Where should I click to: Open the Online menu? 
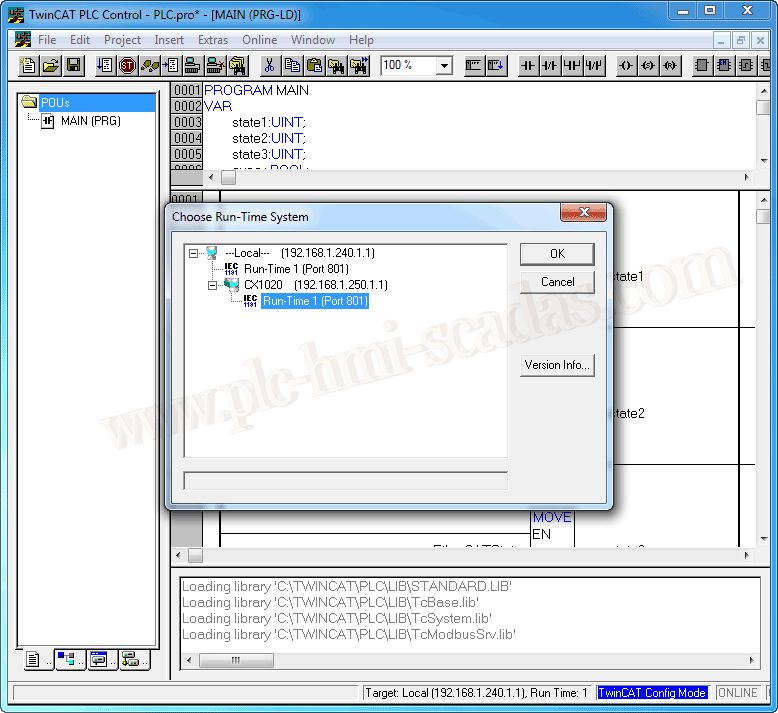click(259, 40)
